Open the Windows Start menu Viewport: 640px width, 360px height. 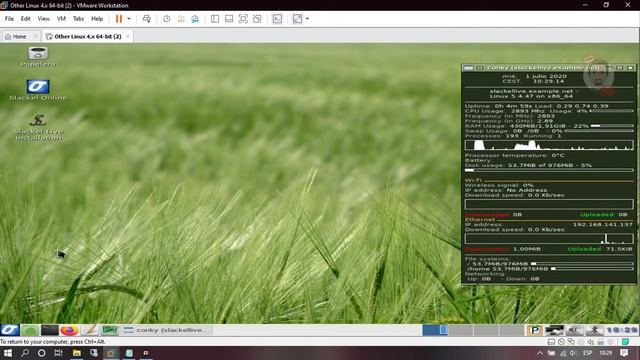point(7,353)
